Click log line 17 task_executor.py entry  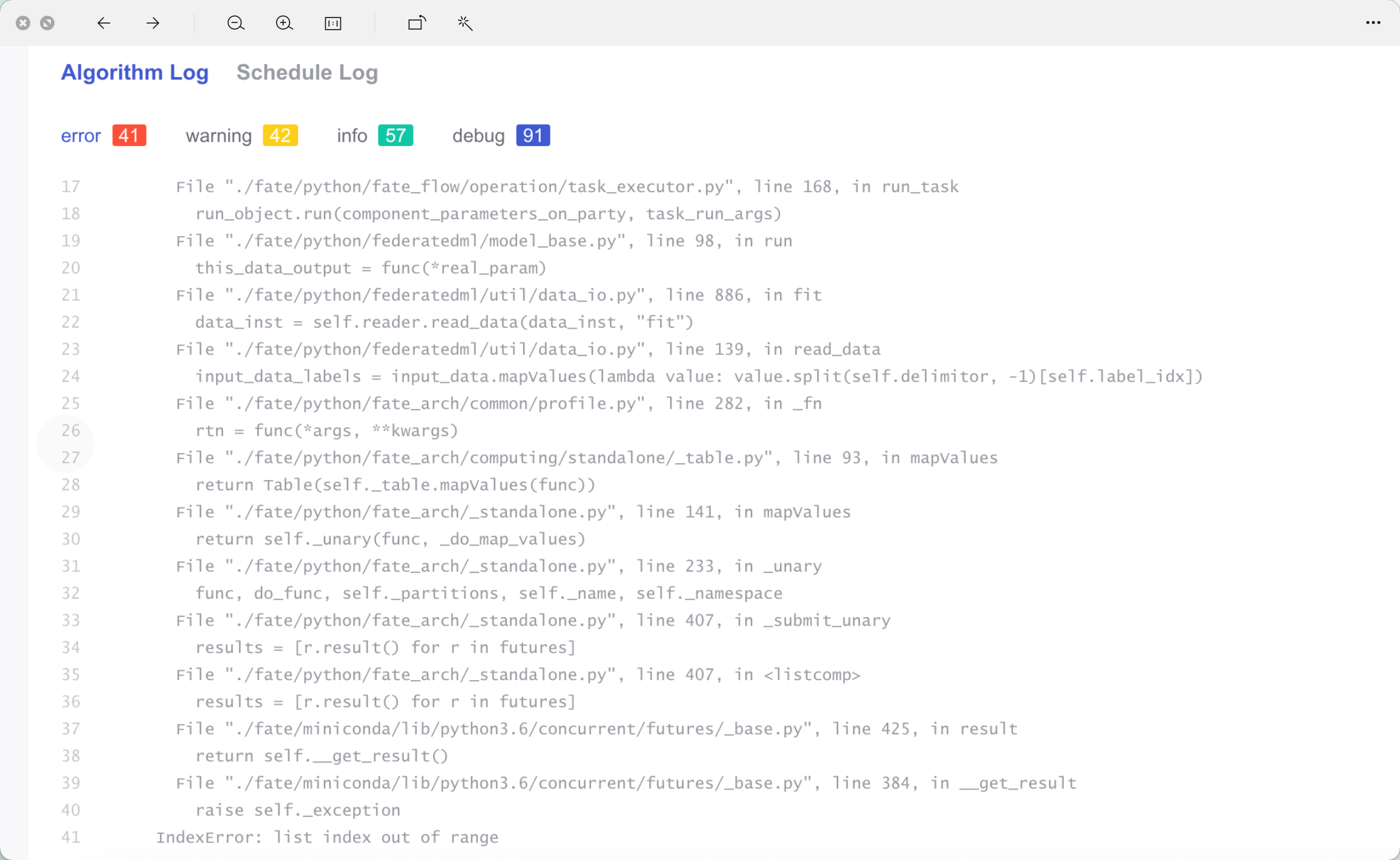coord(567,187)
